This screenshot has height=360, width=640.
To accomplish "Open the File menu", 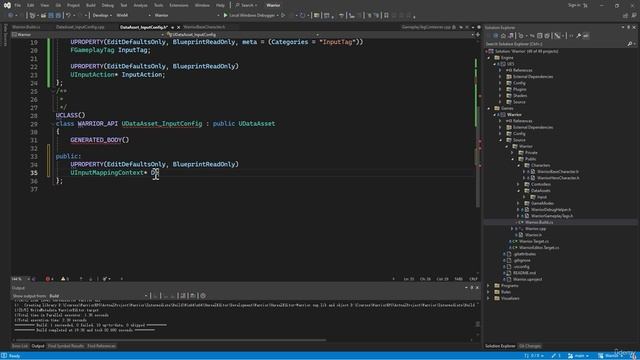I will [18, 5].
